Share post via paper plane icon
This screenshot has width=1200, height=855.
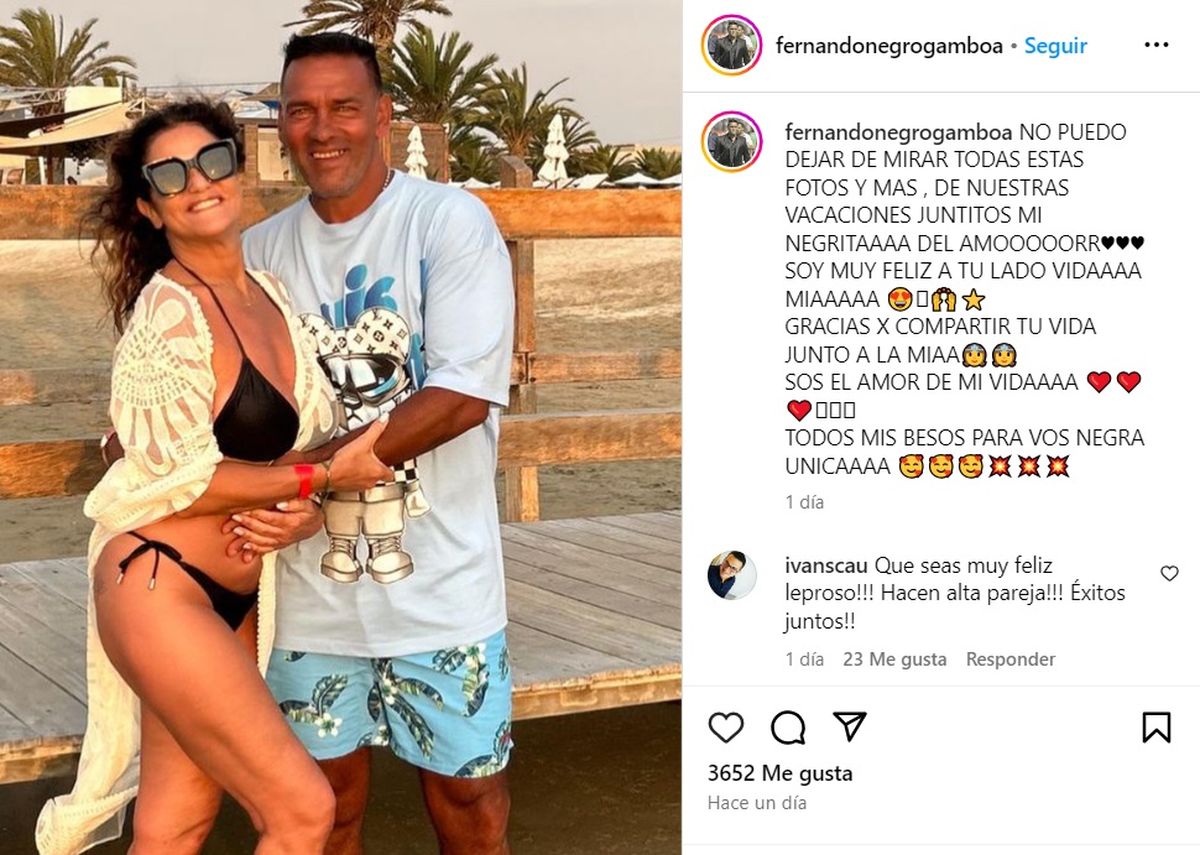[850, 727]
